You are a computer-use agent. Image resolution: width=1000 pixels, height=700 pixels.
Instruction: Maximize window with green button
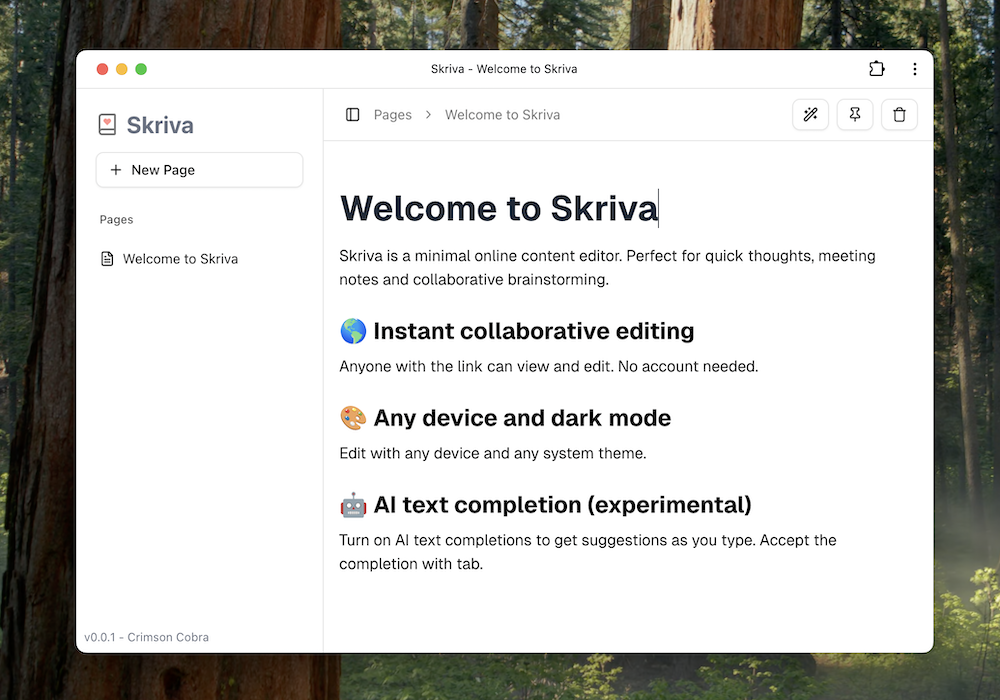(x=141, y=69)
